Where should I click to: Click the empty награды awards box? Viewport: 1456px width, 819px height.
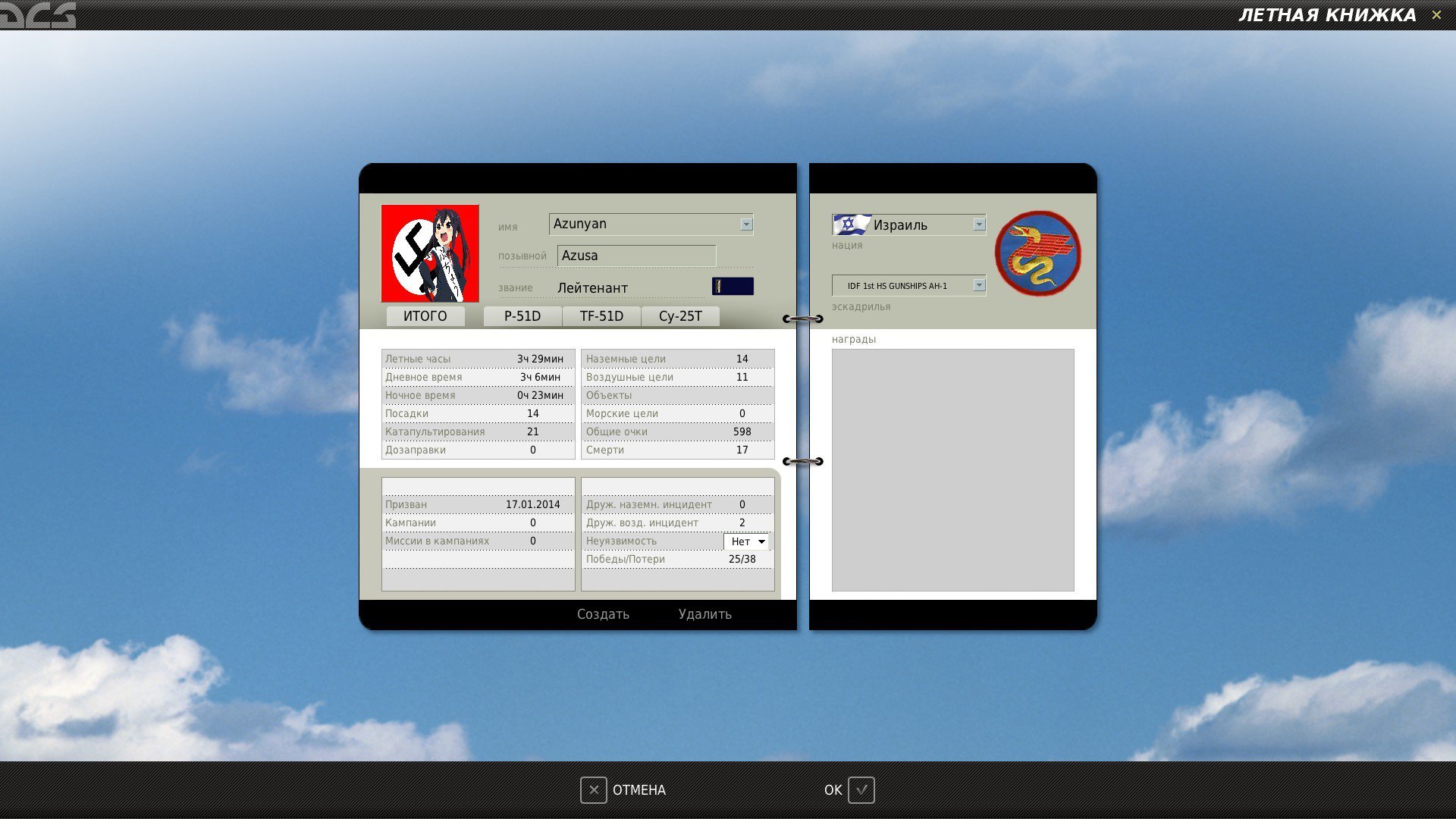coord(952,470)
